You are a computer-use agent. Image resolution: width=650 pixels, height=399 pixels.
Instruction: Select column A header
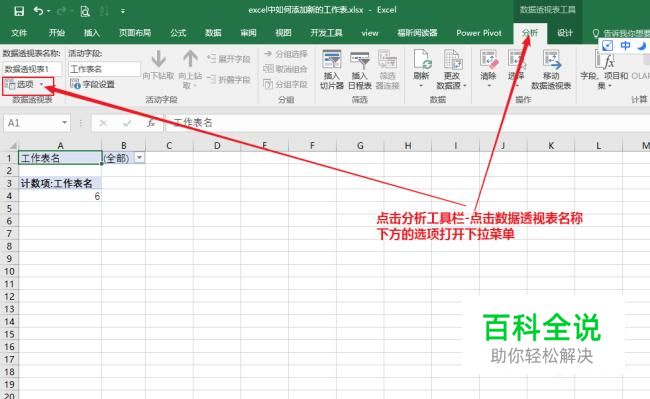[x=61, y=145]
